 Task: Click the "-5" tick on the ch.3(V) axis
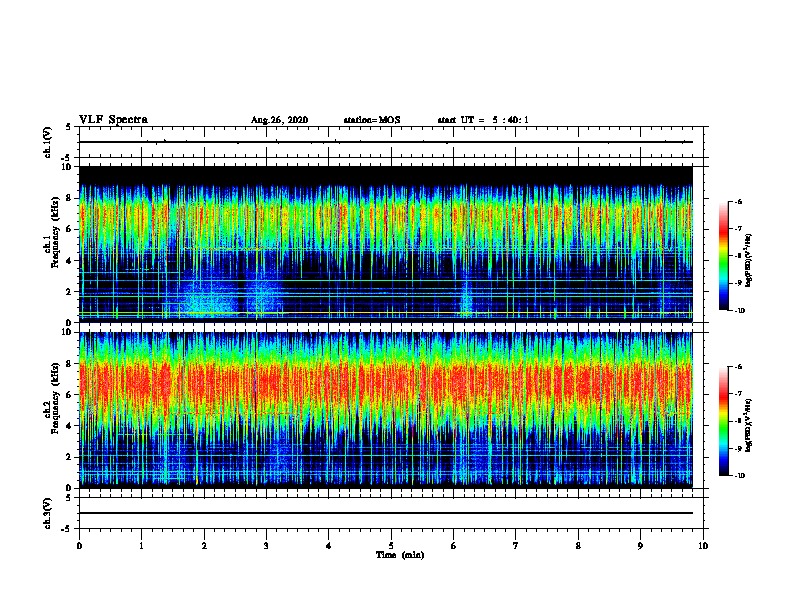point(68,529)
